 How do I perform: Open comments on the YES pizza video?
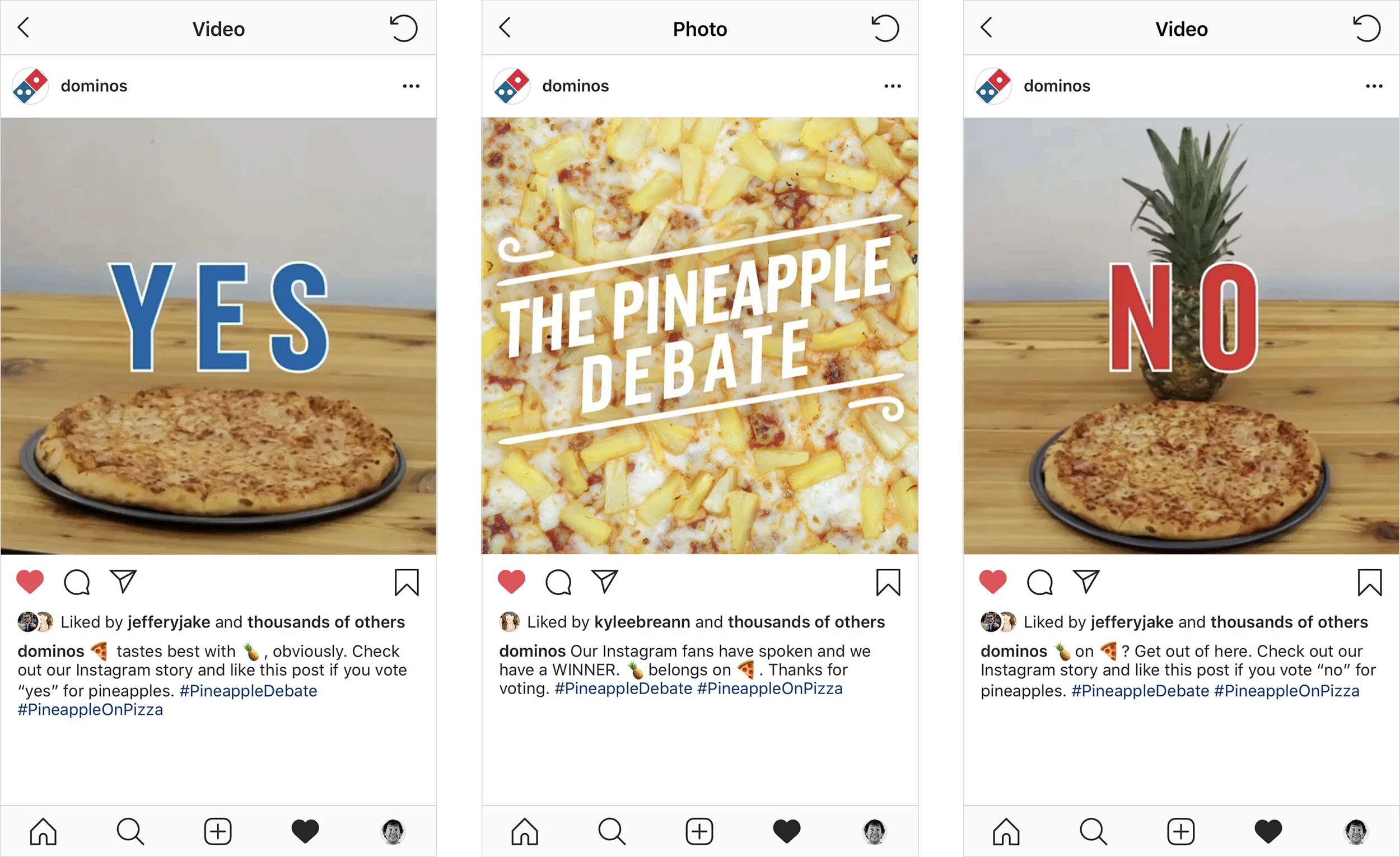(x=77, y=582)
